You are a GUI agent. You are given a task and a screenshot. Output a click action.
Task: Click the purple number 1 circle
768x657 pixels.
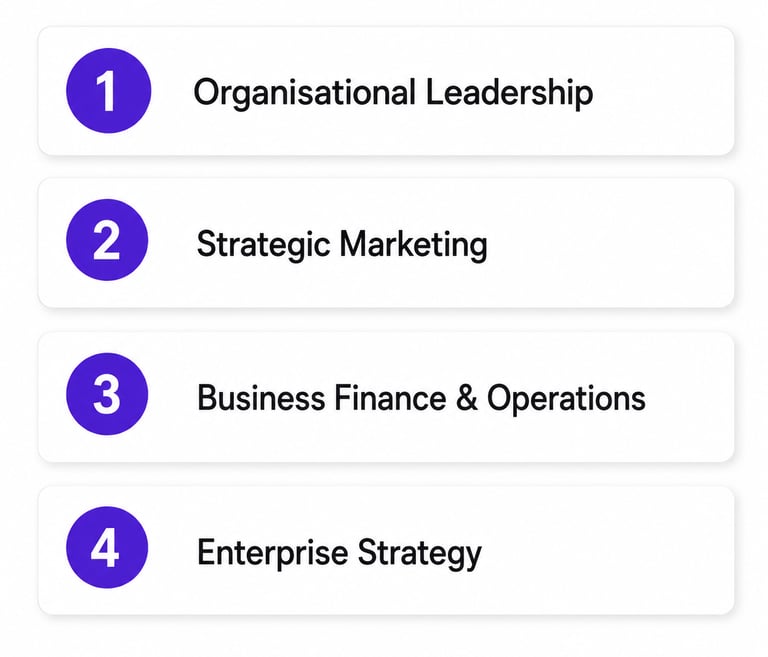point(108,91)
